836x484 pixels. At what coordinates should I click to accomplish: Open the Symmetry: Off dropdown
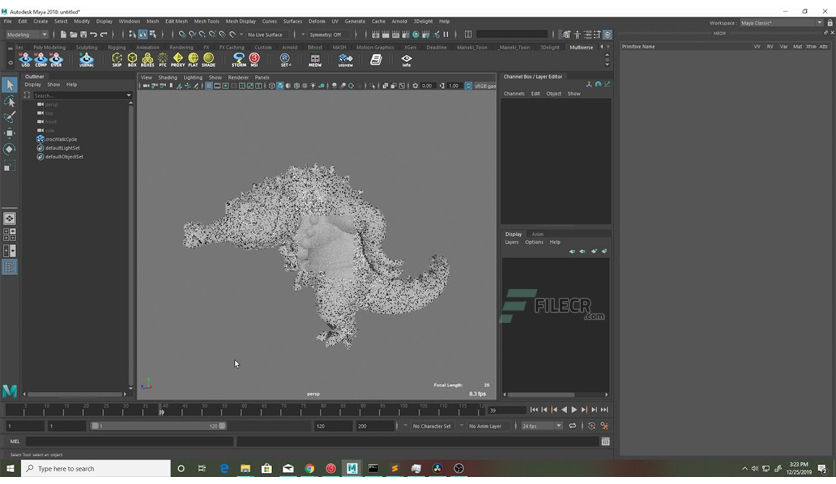point(326,35)
